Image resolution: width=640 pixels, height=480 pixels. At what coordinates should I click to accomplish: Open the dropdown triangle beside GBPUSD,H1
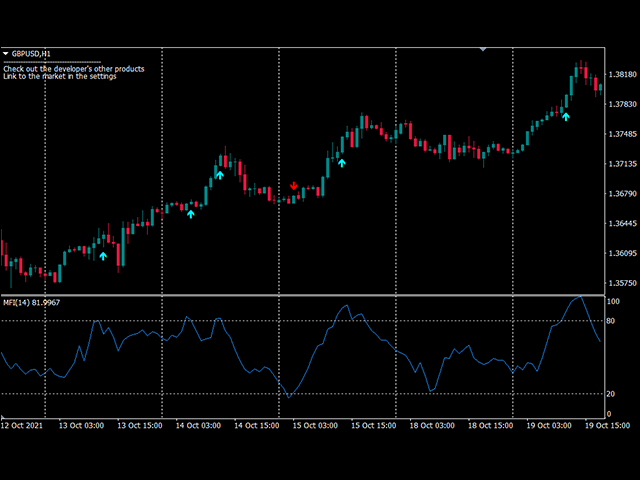(5, 53)
